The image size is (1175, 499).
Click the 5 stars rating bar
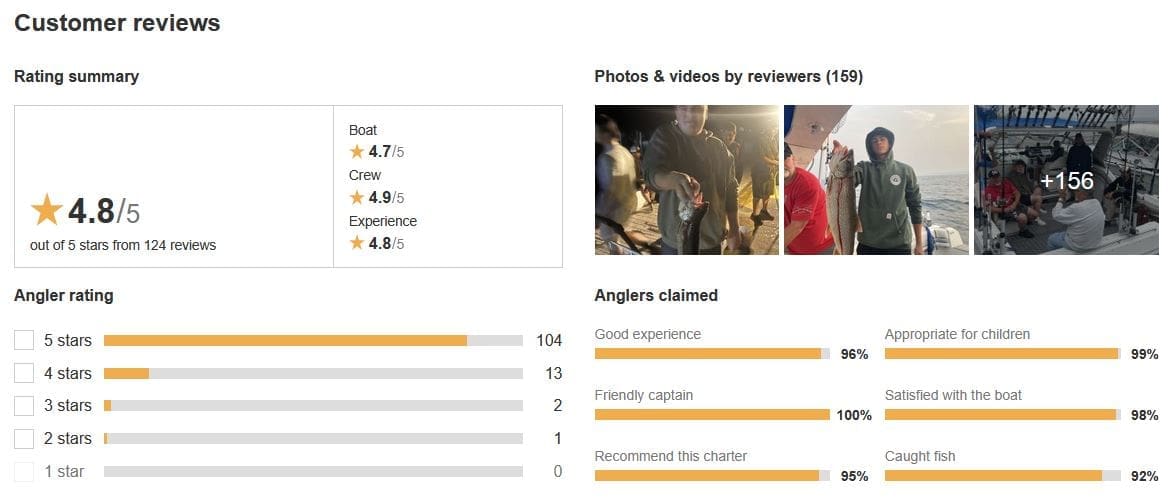pyautogui.click(x=313, y=340)
